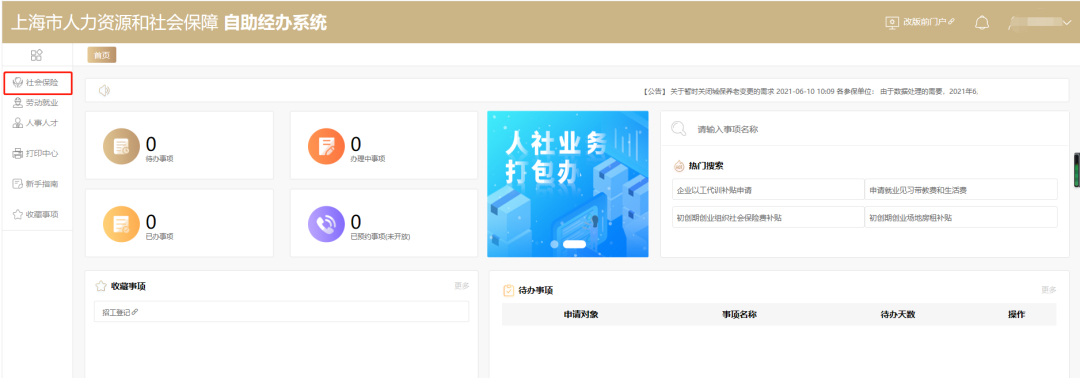This screenshot has width=1080, height=378.
Task: Click 更多 in the 待办事项 panel
Action: (1048, 291)
